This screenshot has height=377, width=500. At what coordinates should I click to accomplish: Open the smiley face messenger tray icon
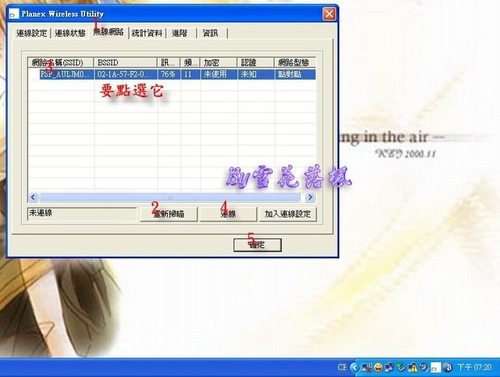point(378,367)
